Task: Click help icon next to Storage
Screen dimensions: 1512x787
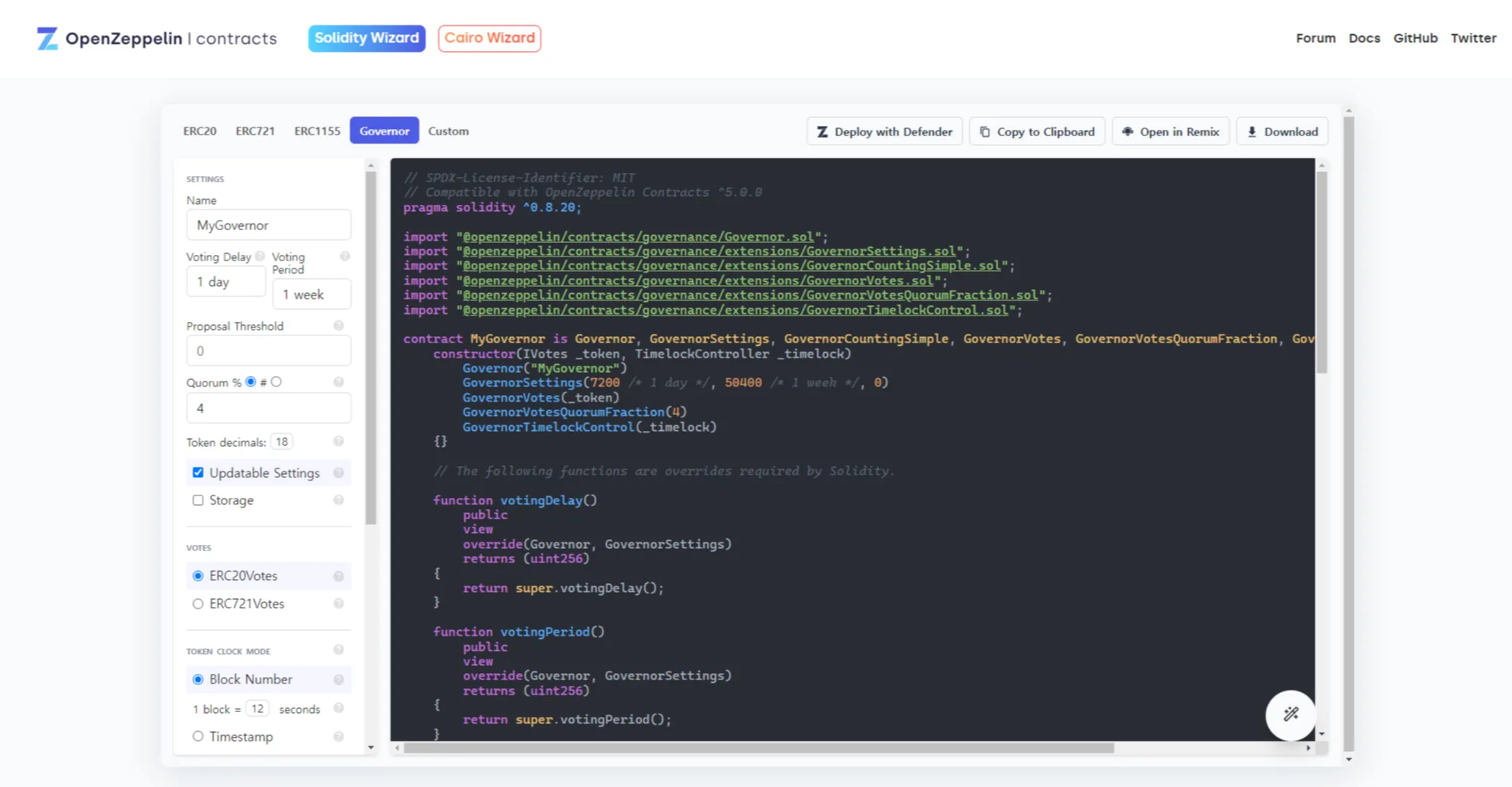Action: (x=339, y=500)
